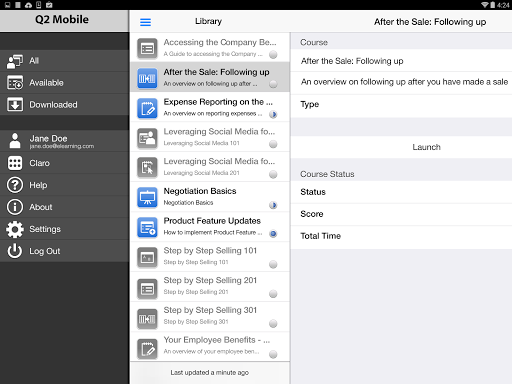Open the Downloaded courses icon
The width and height of the screenshot is (512, 384).
pos(15,105)
